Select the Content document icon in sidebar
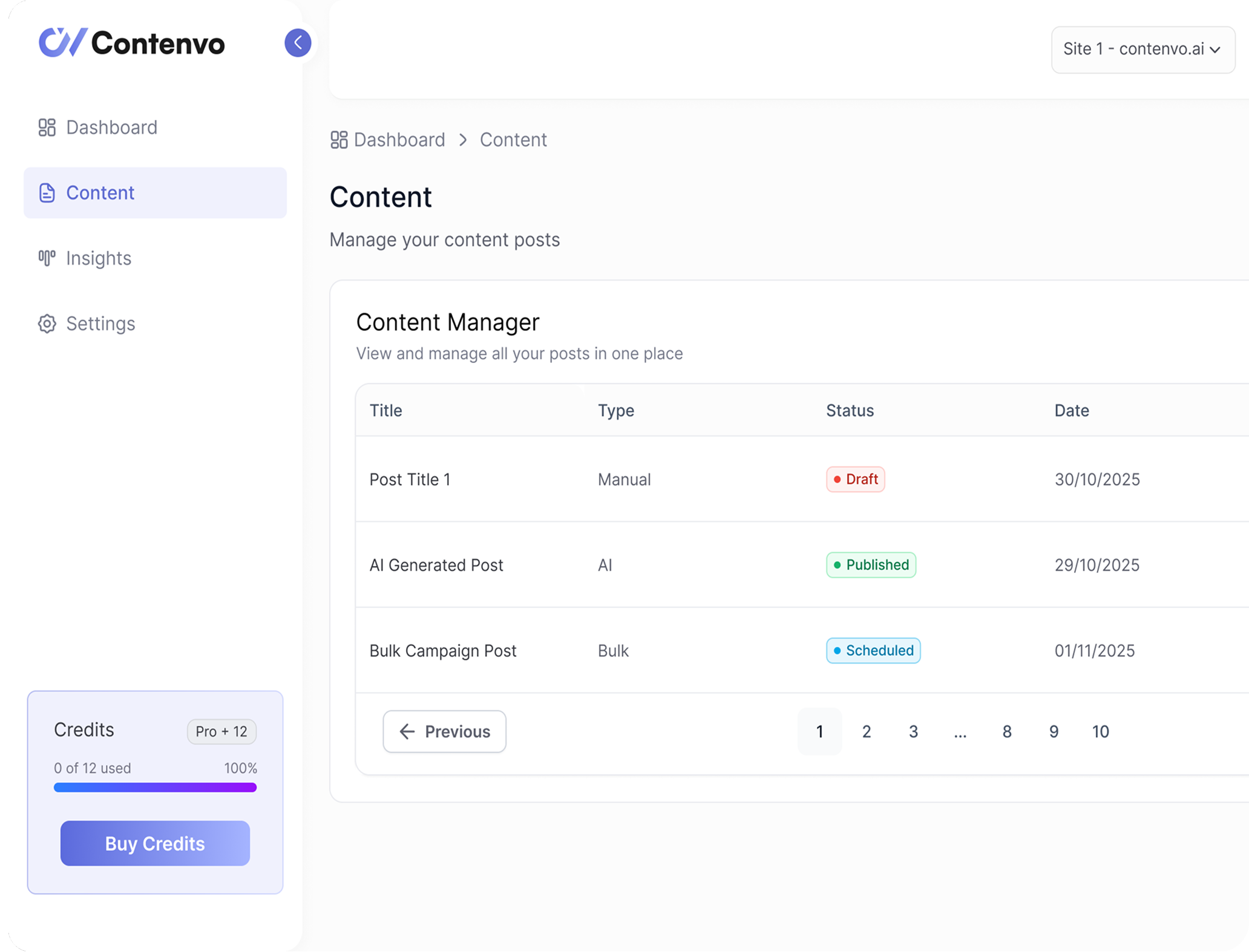This screenshot has width=1249, height=952. pyautogui.click(x=47, y=192)
